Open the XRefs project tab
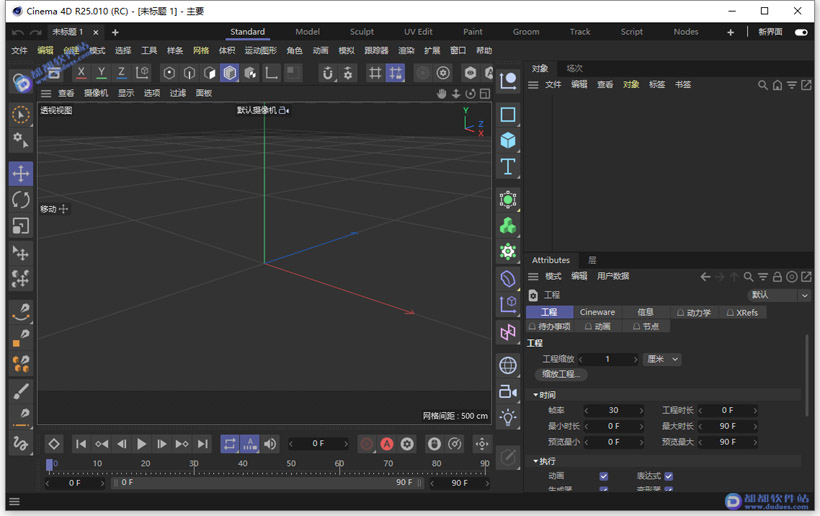 point(742,313)
